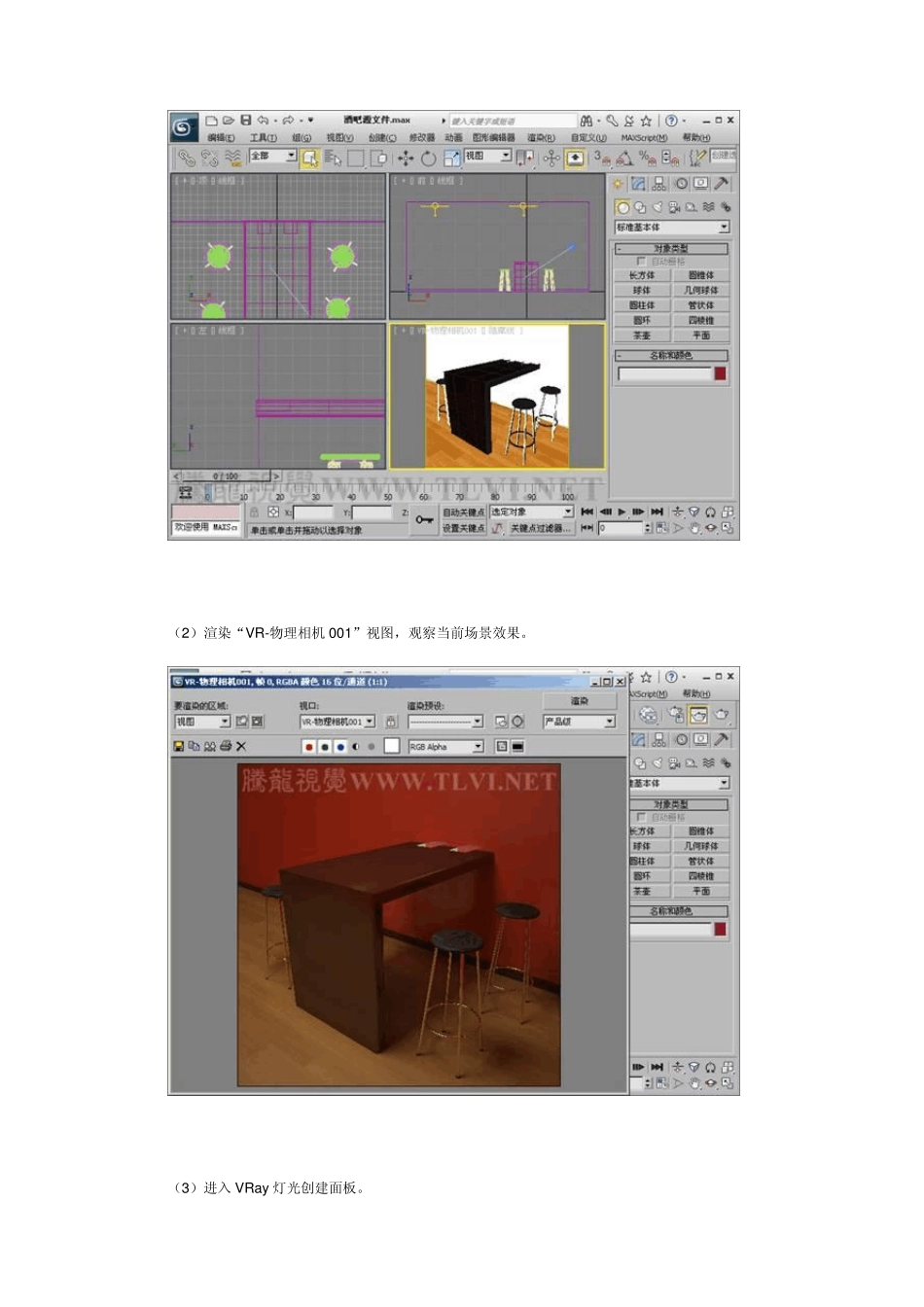Open Select by Name list icon
This screenshot has height=1307, width=924.
332,157
